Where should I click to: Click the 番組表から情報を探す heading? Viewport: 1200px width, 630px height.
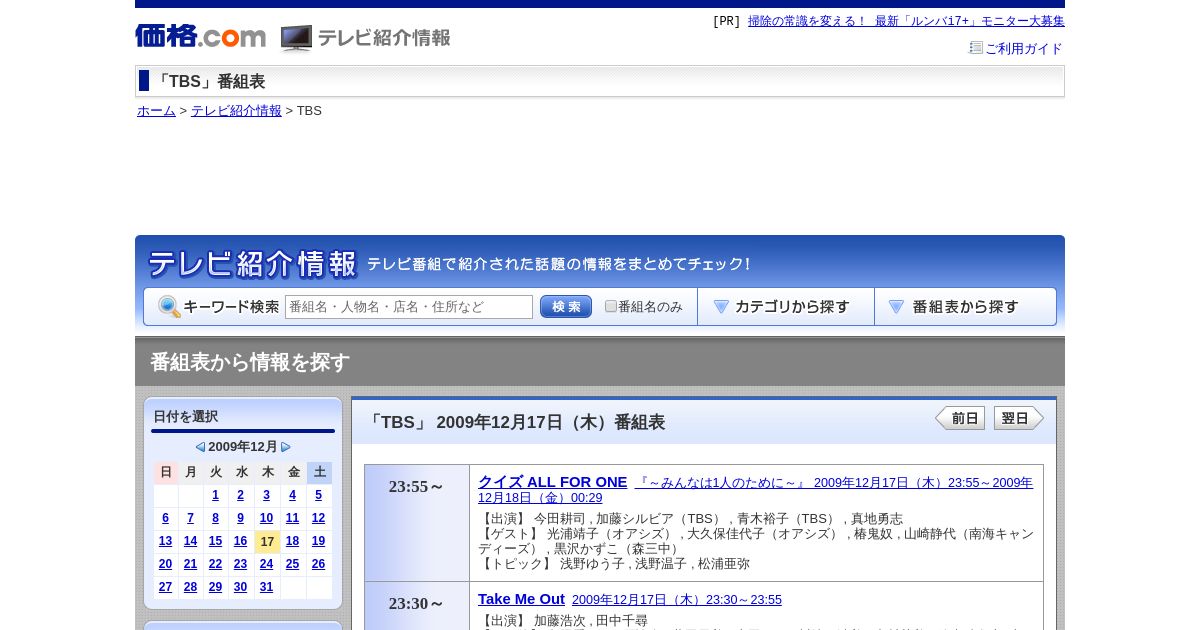pos(250,362)
